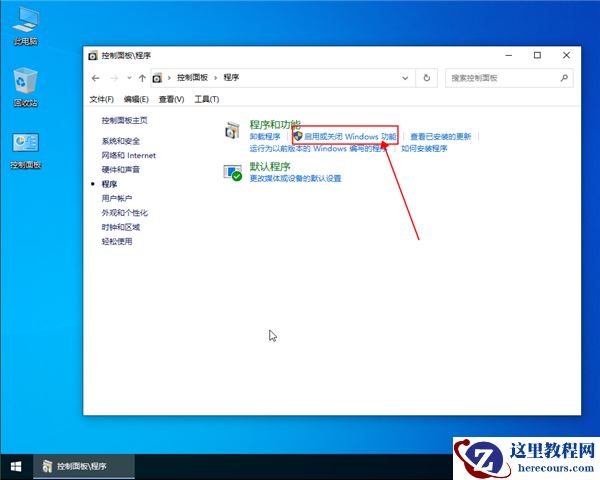Screen dimensions: 600x480
Task: Click 如何安装程序 link
Action: tap(424, 149)
